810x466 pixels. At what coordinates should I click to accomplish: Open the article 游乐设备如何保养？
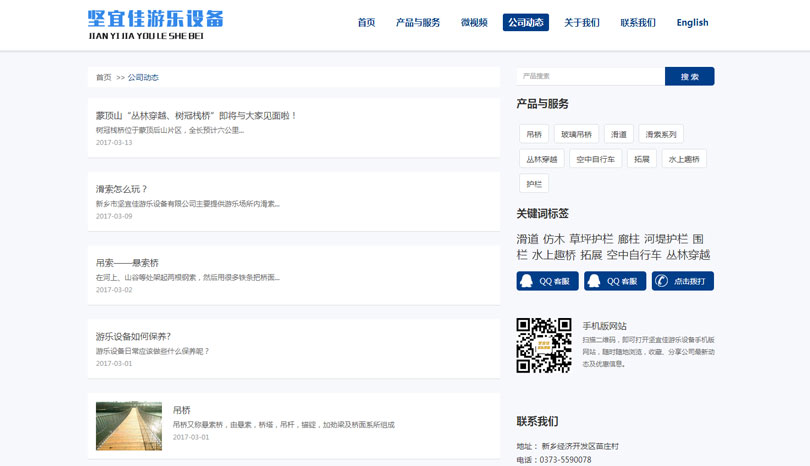tap(133, 336)
